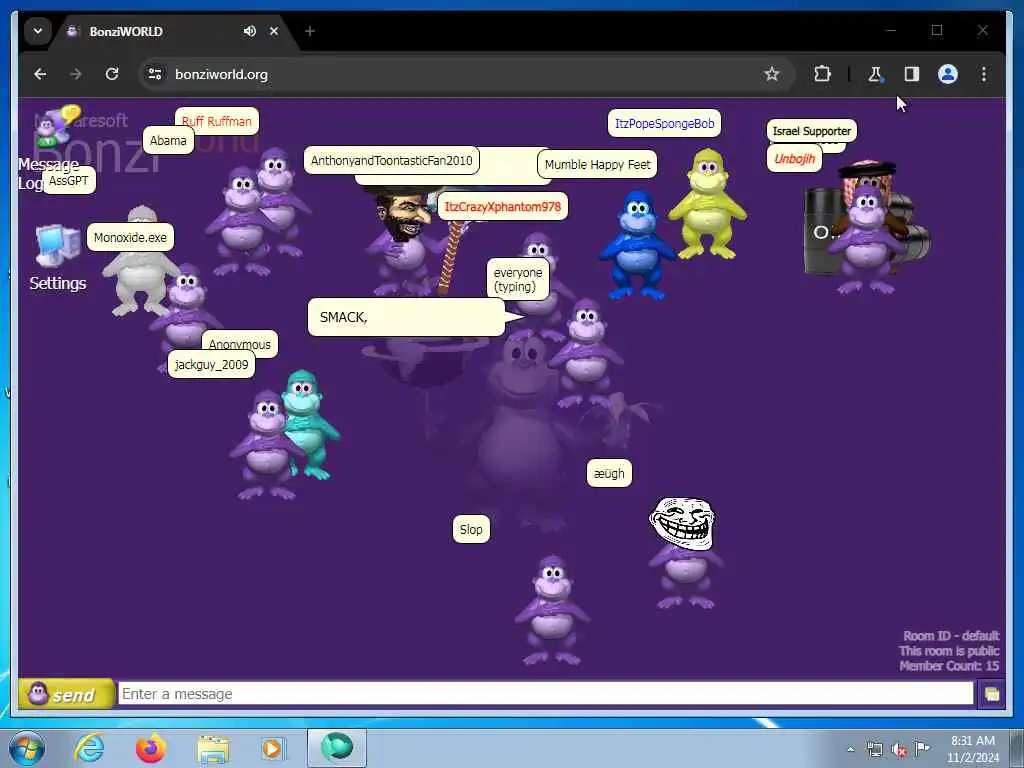Click the Bonzi with oil barrels
Viewport: 1024px width, 768px height.
(867, 229)
